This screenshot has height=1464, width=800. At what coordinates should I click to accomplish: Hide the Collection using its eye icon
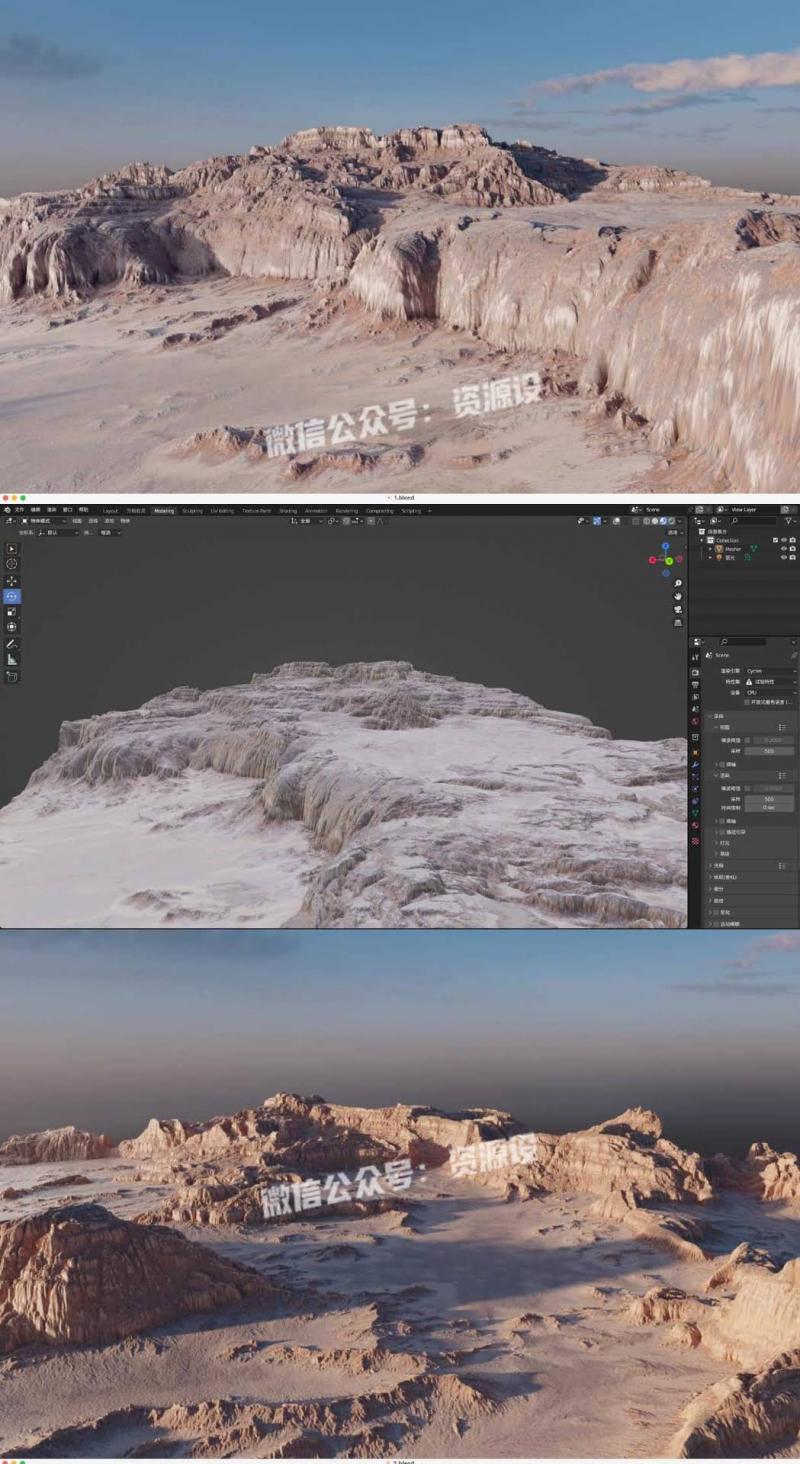click(x=783, y=540)
